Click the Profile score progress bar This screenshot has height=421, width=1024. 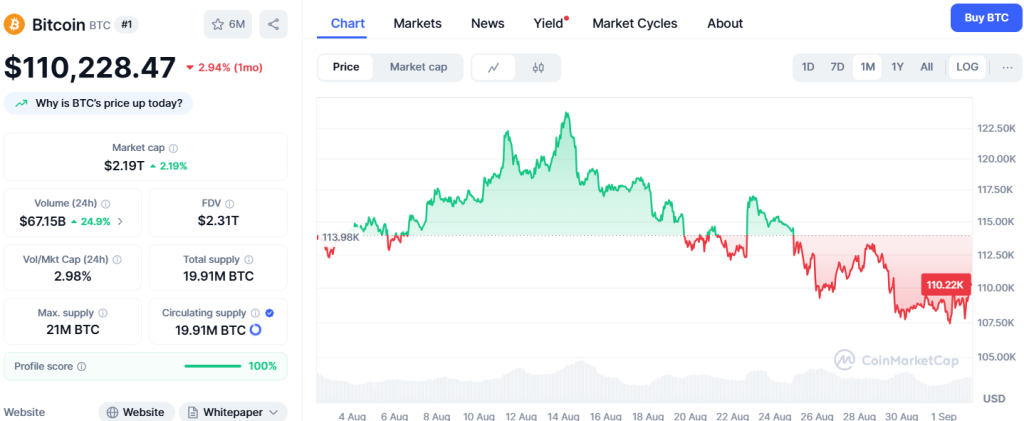213,366
